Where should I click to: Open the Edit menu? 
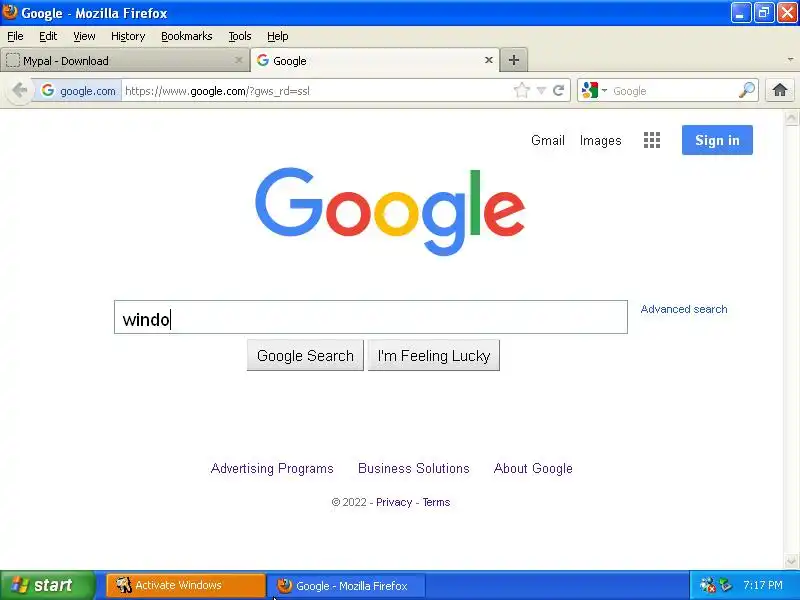tap(48, 36)
